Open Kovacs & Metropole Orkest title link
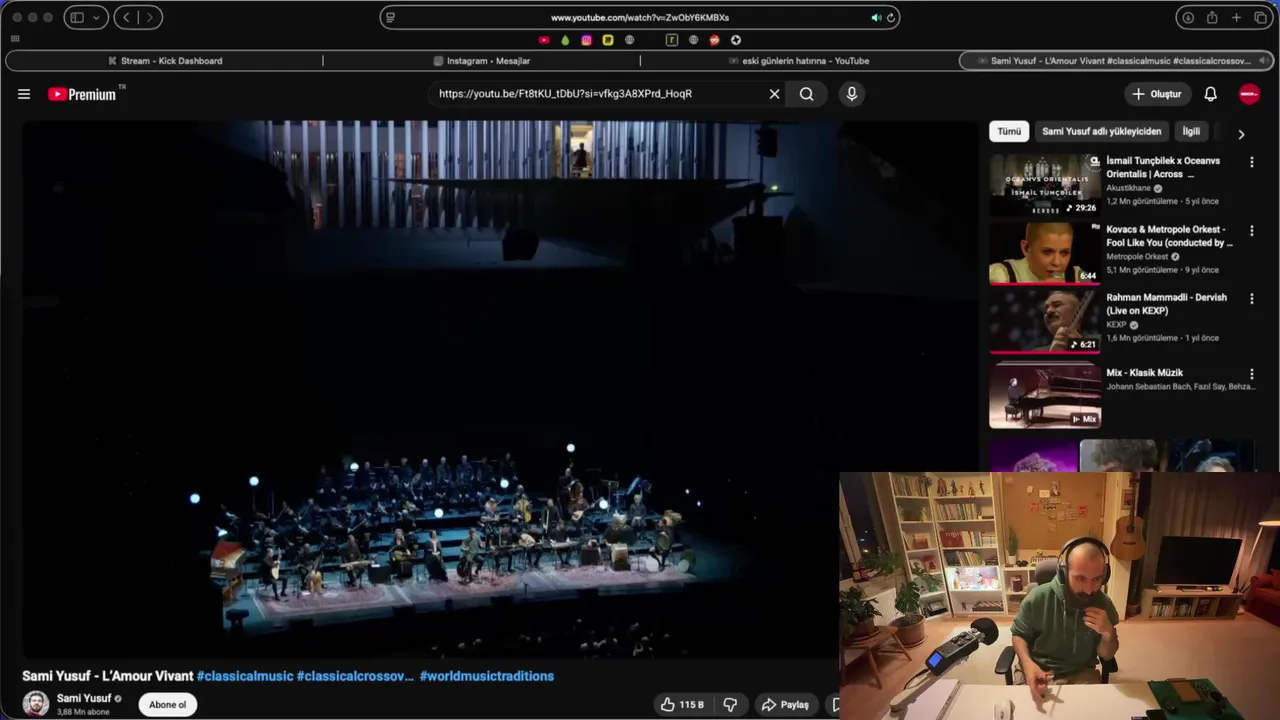Screen dimensions: 1280x720 click(1169, 236)
